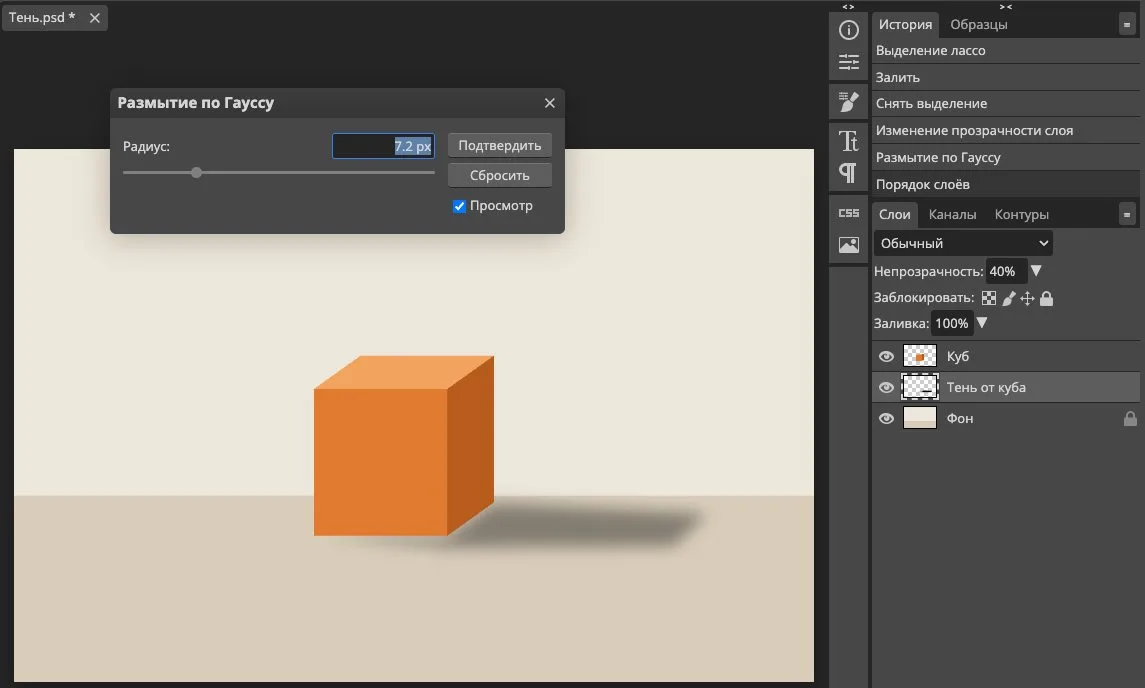This screenshot has width=1145, height=688.
Task: Click the Радиус slider handle
Action: [196, 172]
